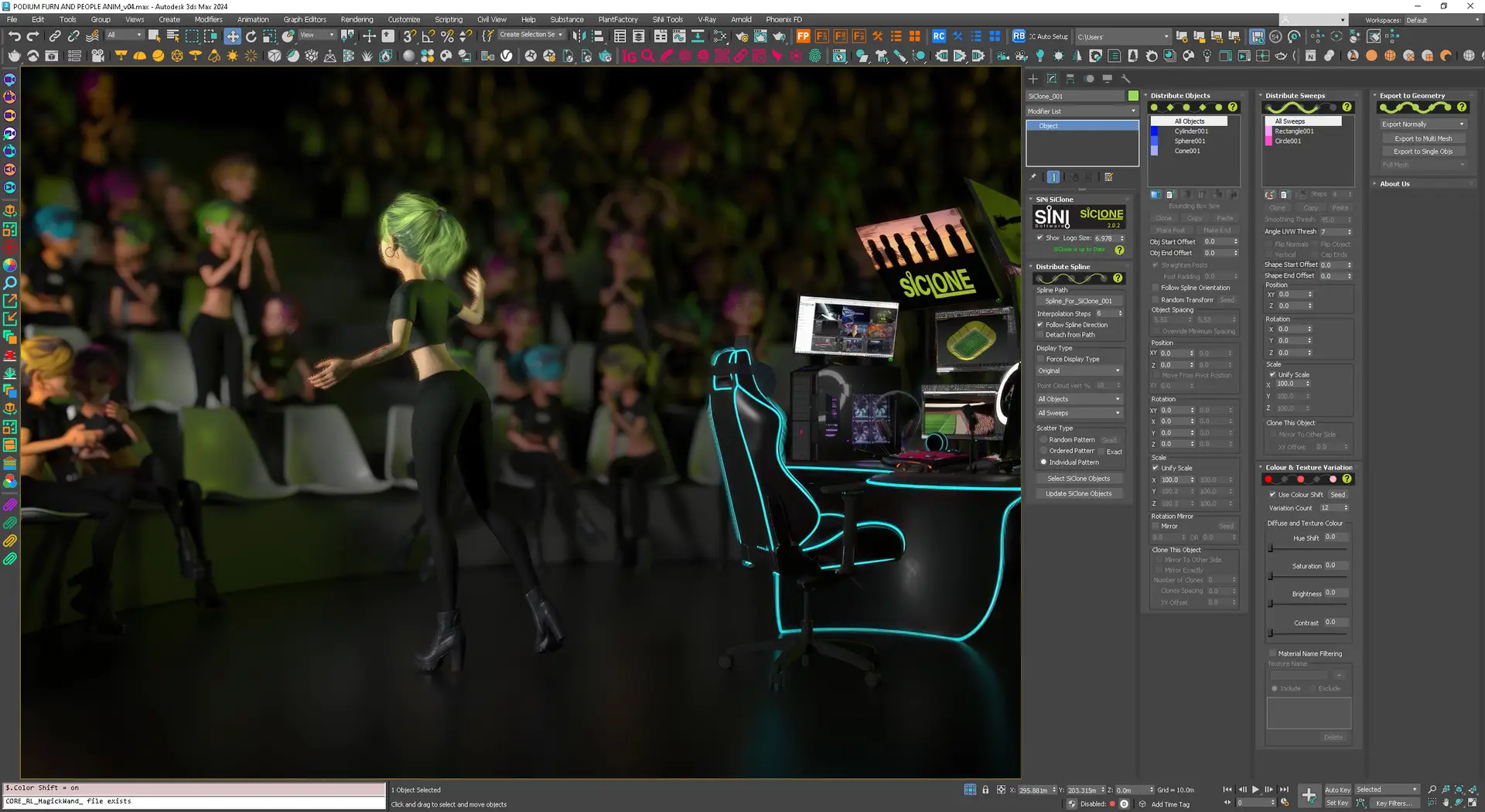1485x812 pixels.
Task: Enable Random Transform checkbox
Action: point(1156,300)
